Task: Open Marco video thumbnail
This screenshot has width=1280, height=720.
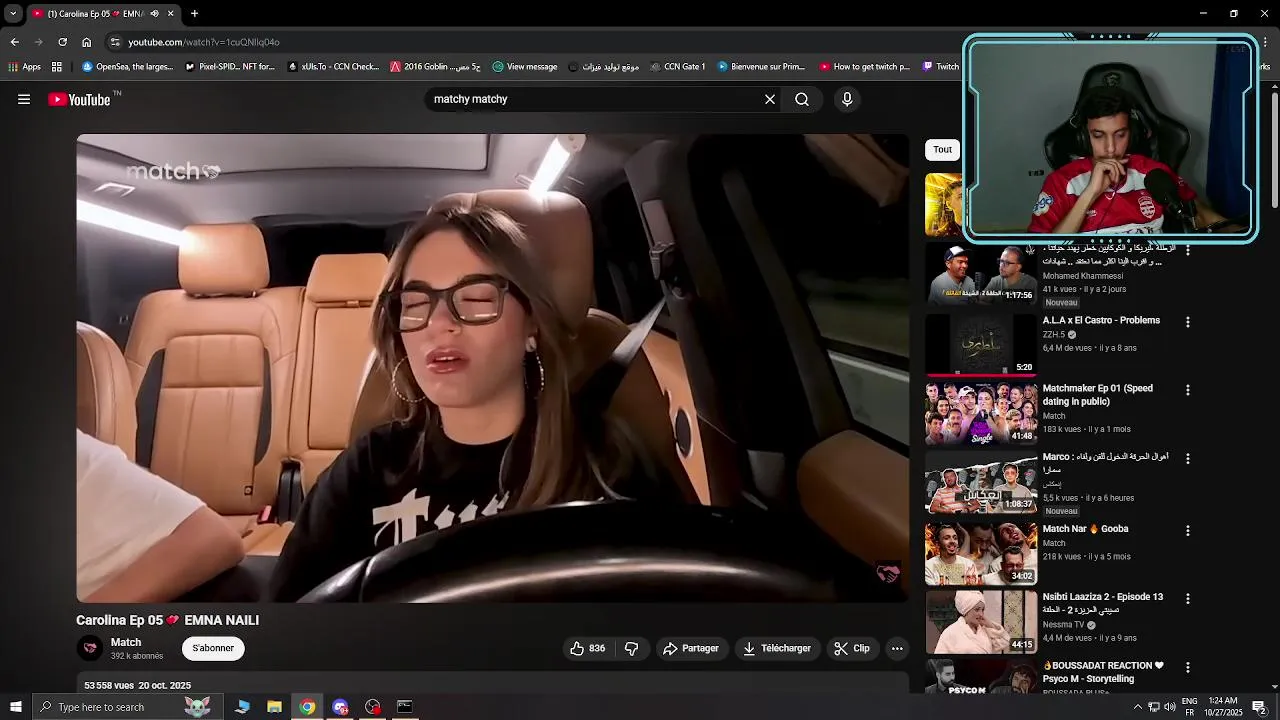Action: tap(981, 481)
